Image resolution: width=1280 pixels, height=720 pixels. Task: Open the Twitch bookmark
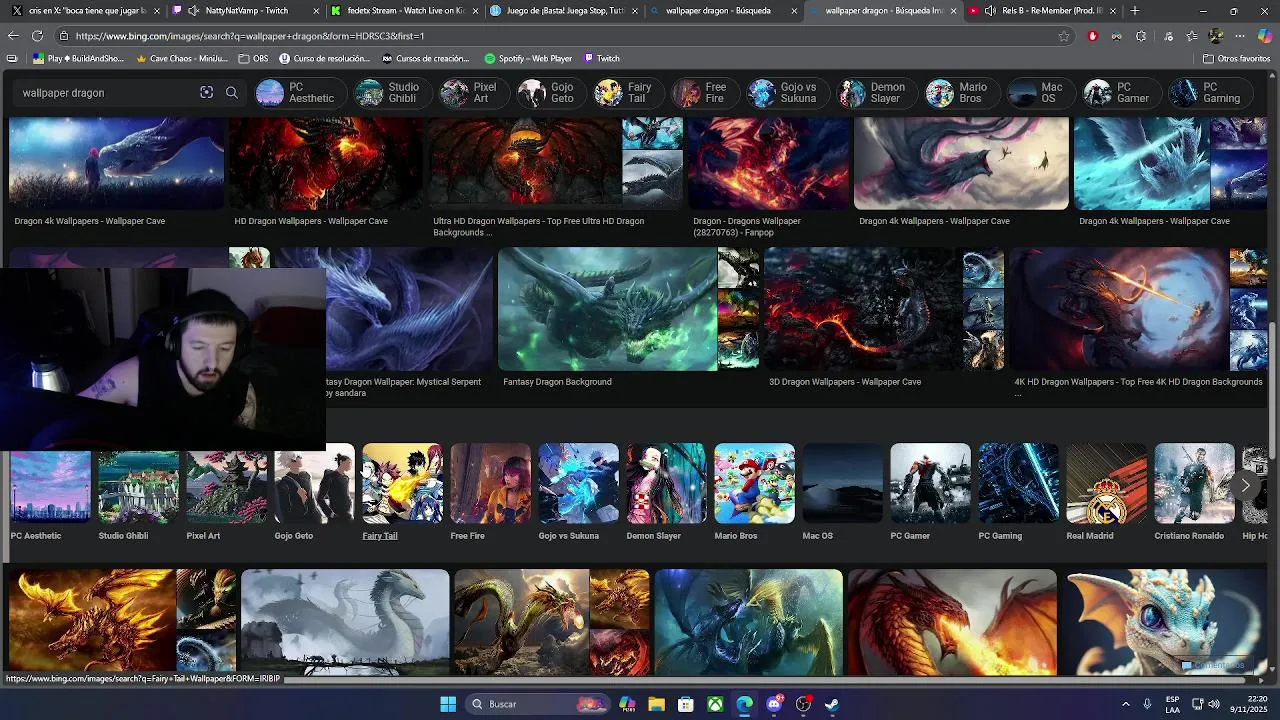[602, 58]
